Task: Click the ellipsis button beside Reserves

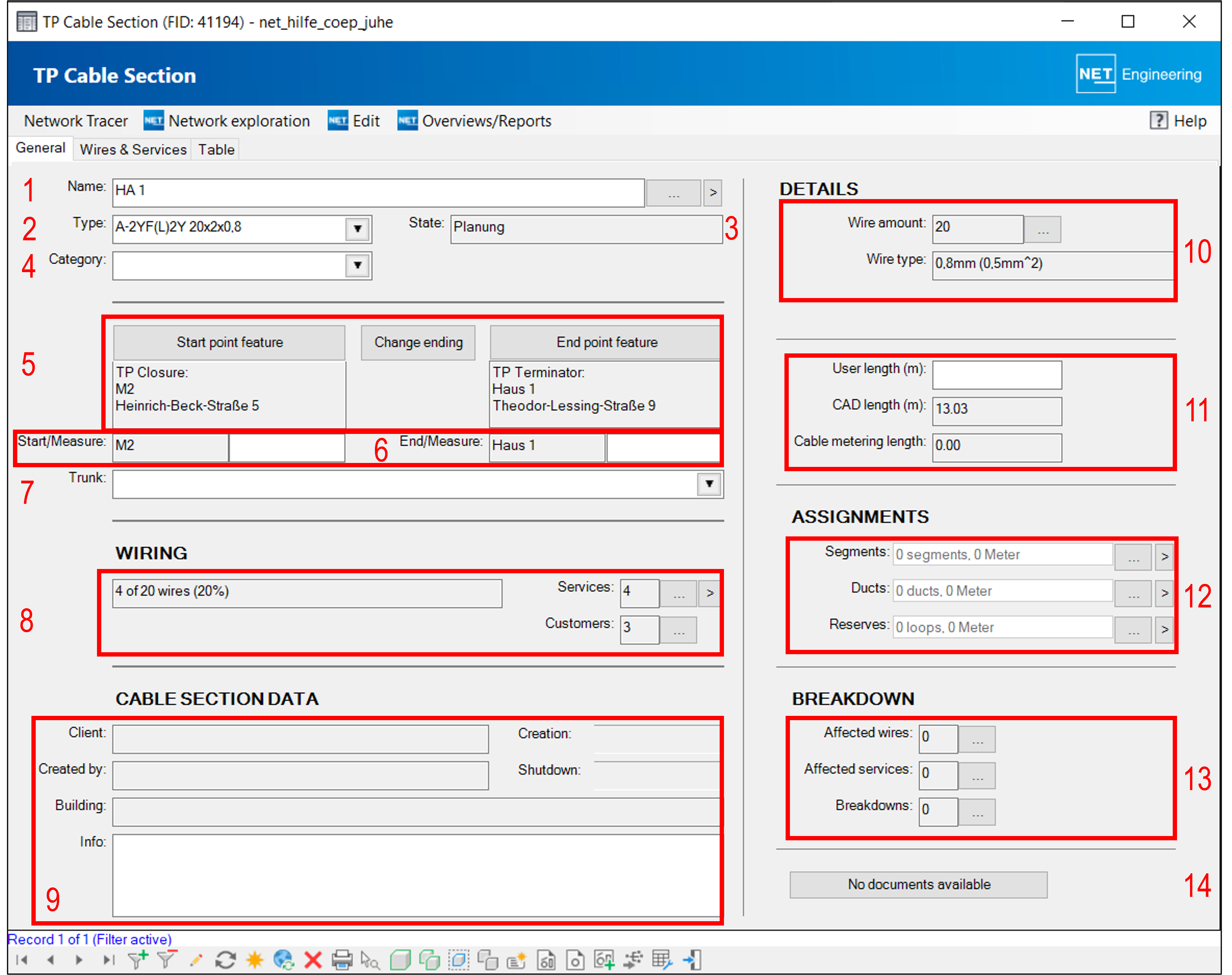Action: [1134, 629]
